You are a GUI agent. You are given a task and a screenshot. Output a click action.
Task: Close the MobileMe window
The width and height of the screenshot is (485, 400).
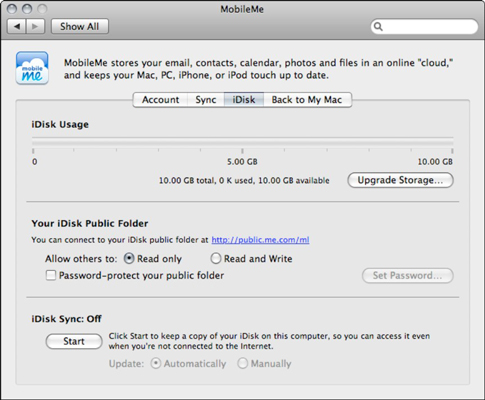coord(12,9)
